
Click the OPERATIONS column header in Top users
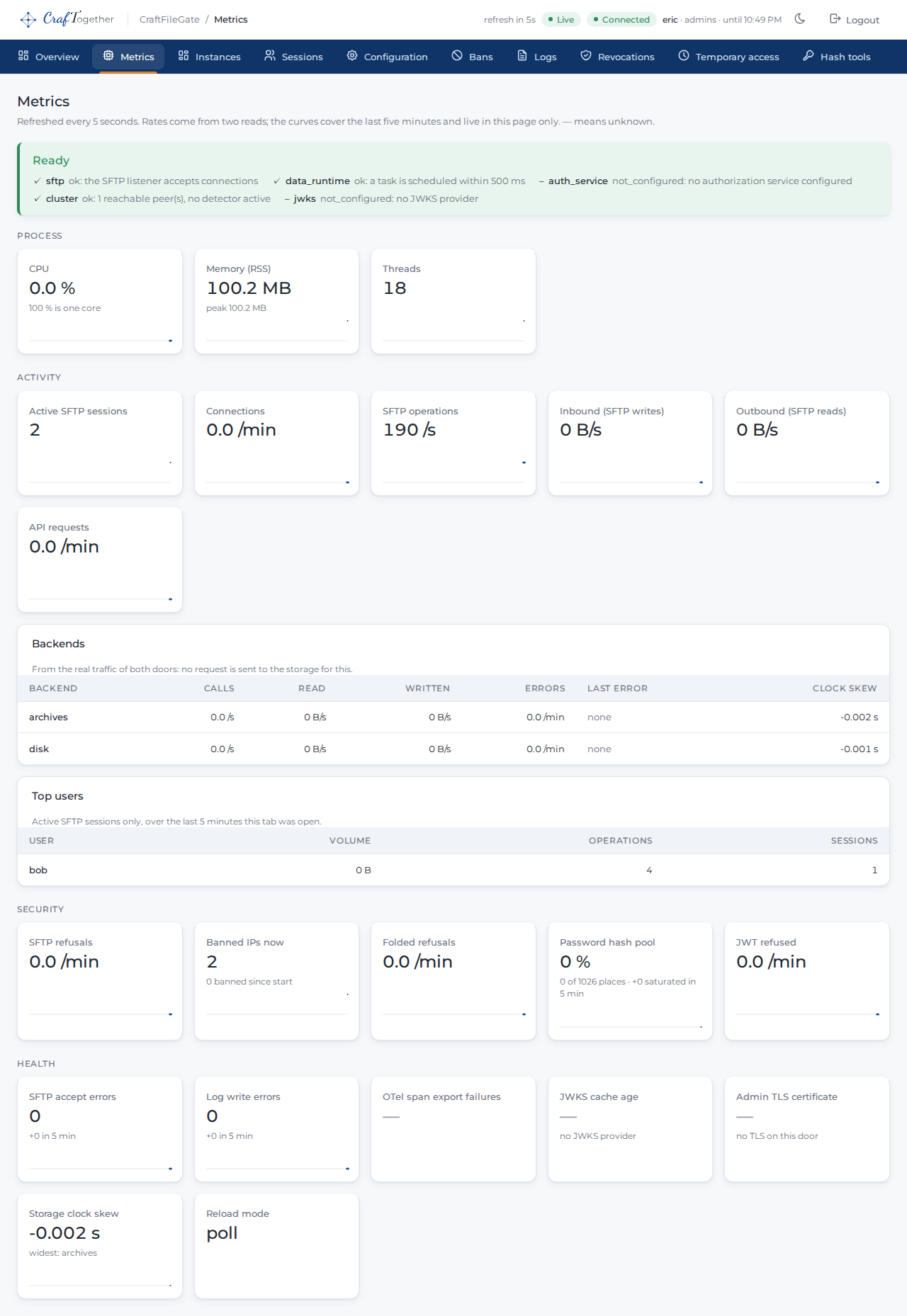pyautogui.click(x=621, y=840)
